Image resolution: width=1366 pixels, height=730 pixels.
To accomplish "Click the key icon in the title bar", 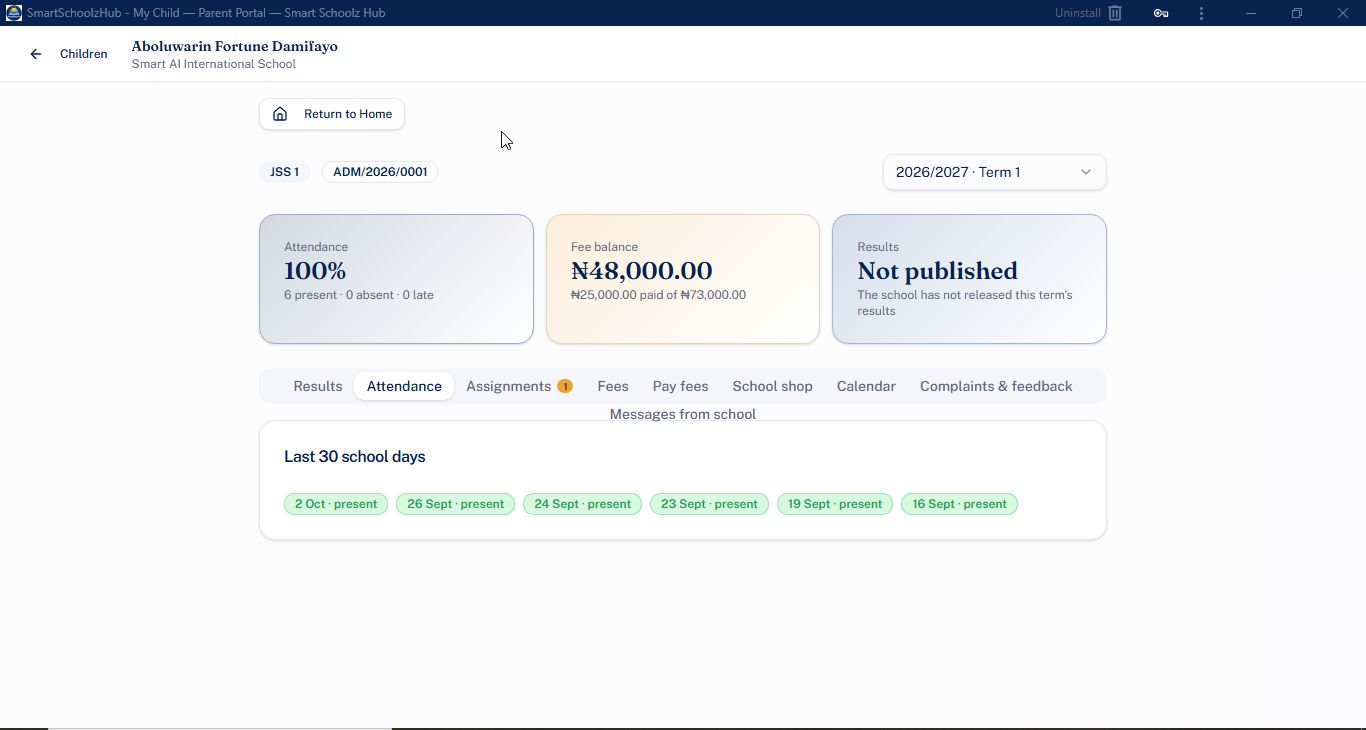I will 1161,13.
